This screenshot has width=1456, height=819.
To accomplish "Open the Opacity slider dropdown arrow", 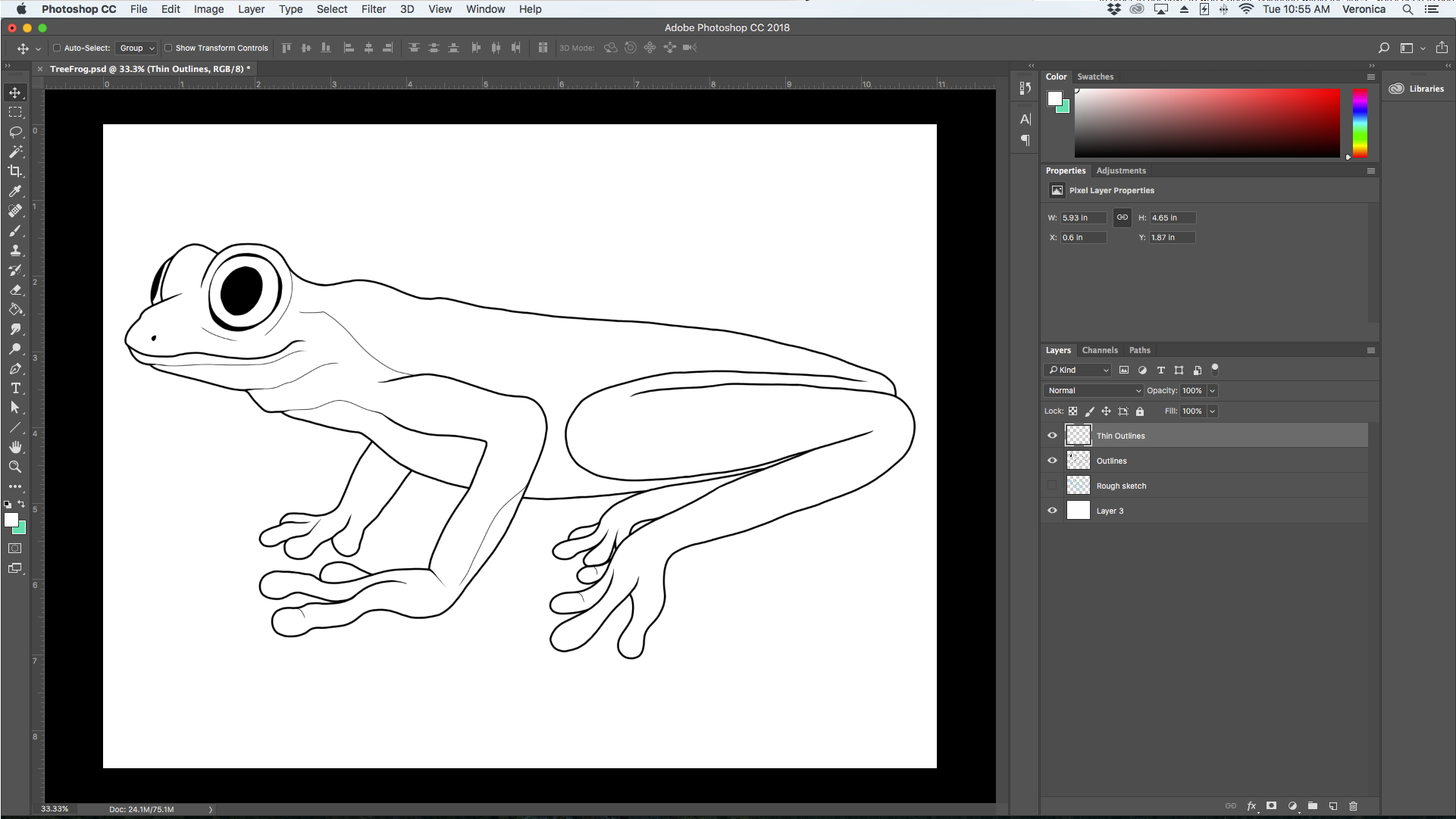I will coord(1212,391).
